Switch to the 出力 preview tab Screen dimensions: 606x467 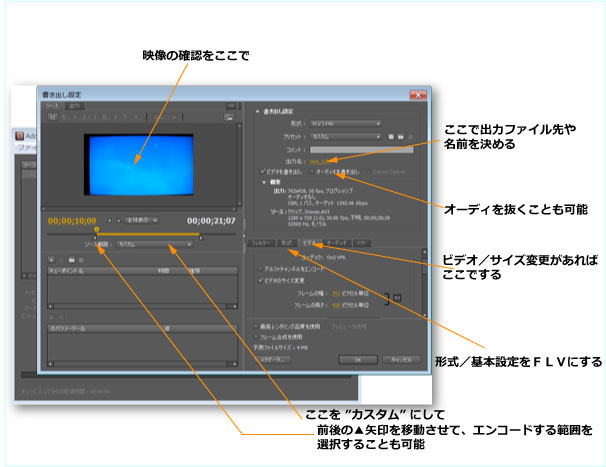(x=74, y=104)
